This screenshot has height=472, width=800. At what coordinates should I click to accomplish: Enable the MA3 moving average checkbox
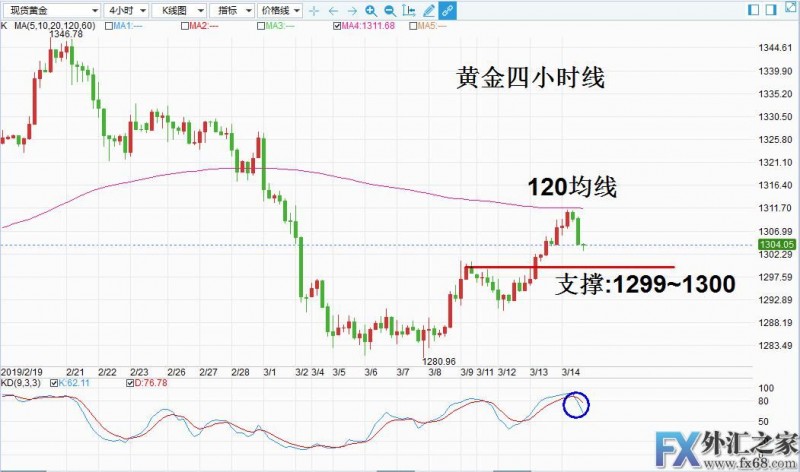(x=261, y=26)
